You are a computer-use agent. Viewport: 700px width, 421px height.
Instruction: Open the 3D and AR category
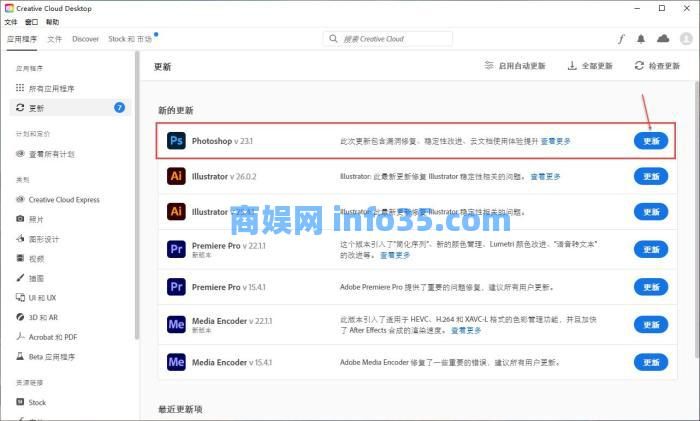point(37,317)
